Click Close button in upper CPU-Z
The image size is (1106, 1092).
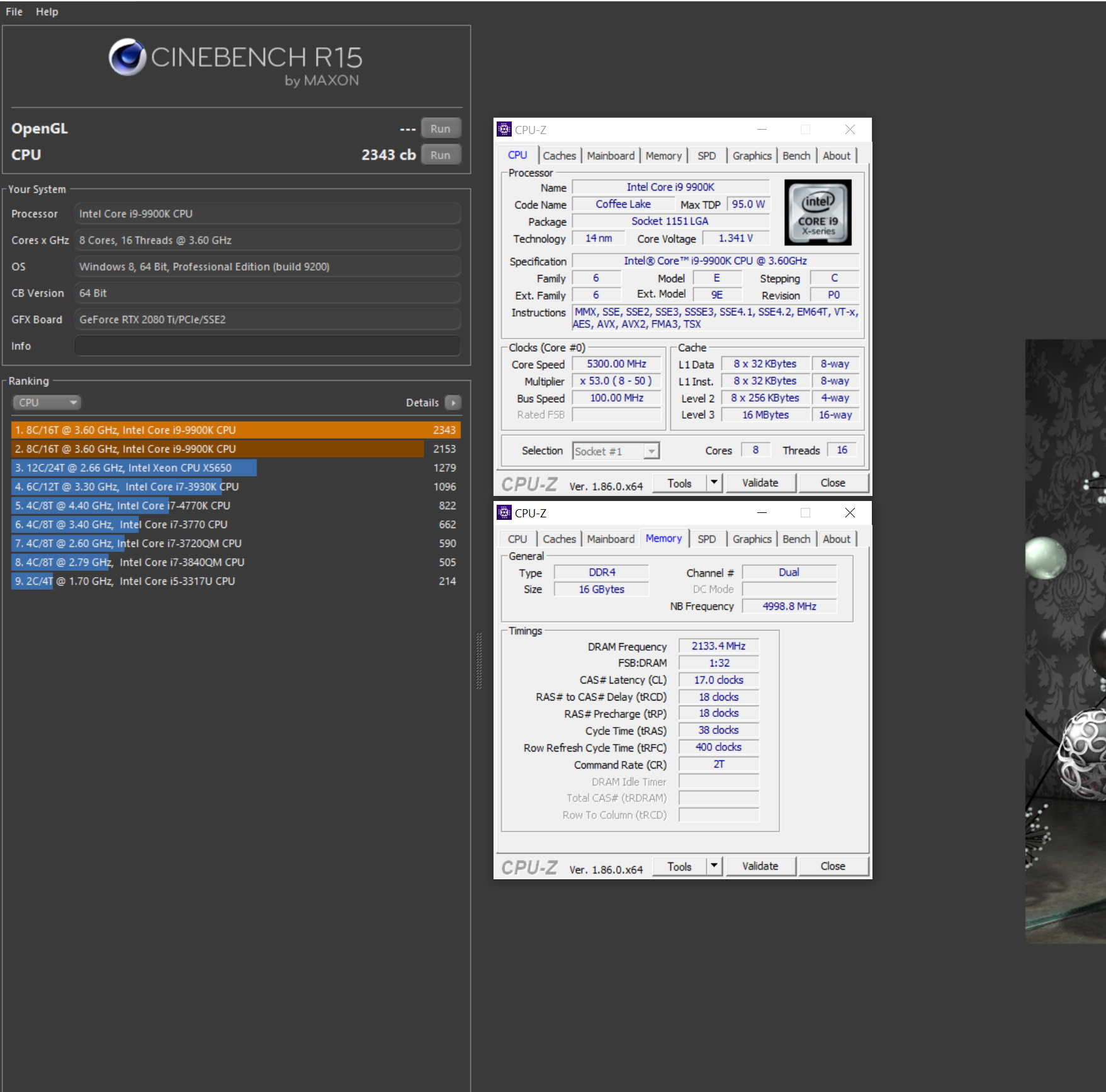[833, 483]
